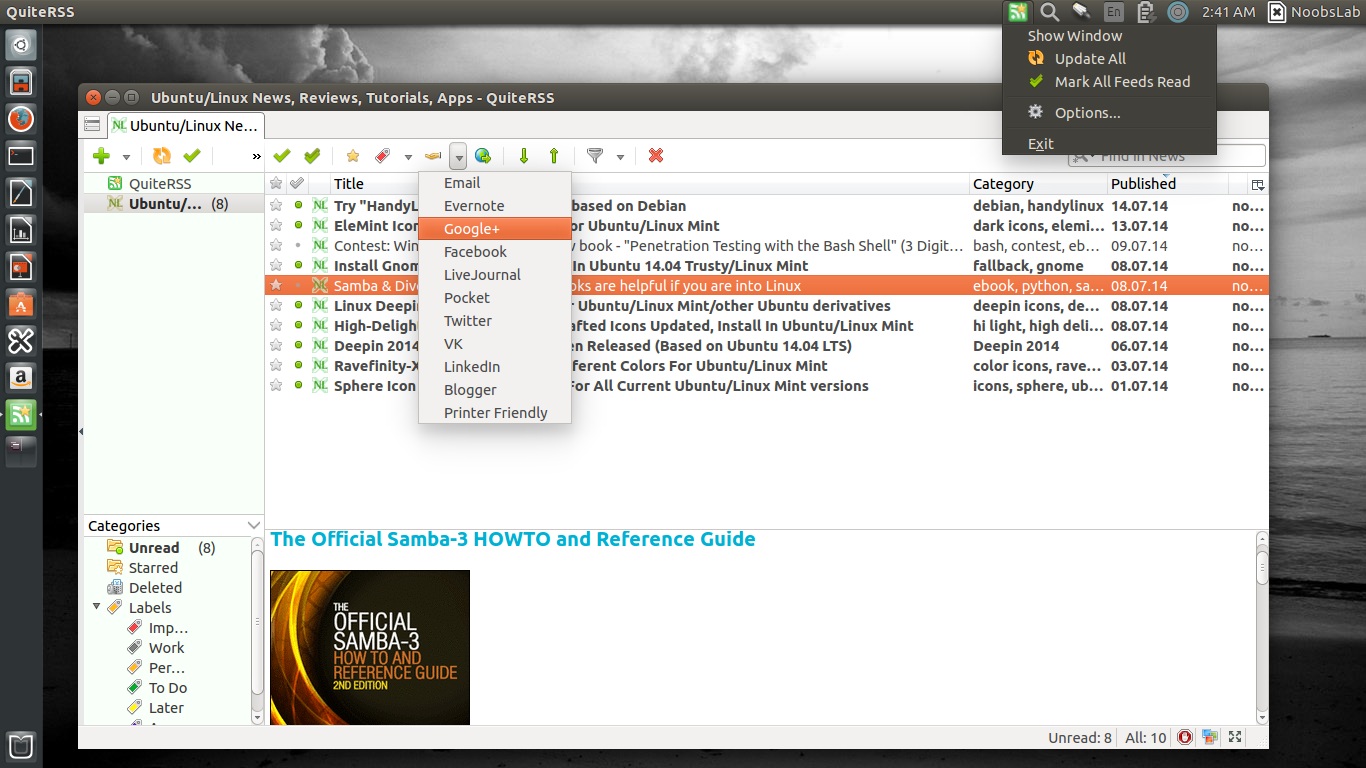Image resolution: width=1366 pixels, height=768 pixels.
Task: Click the Categories panel vertical scrollbar
Action: tap(257, 632)
